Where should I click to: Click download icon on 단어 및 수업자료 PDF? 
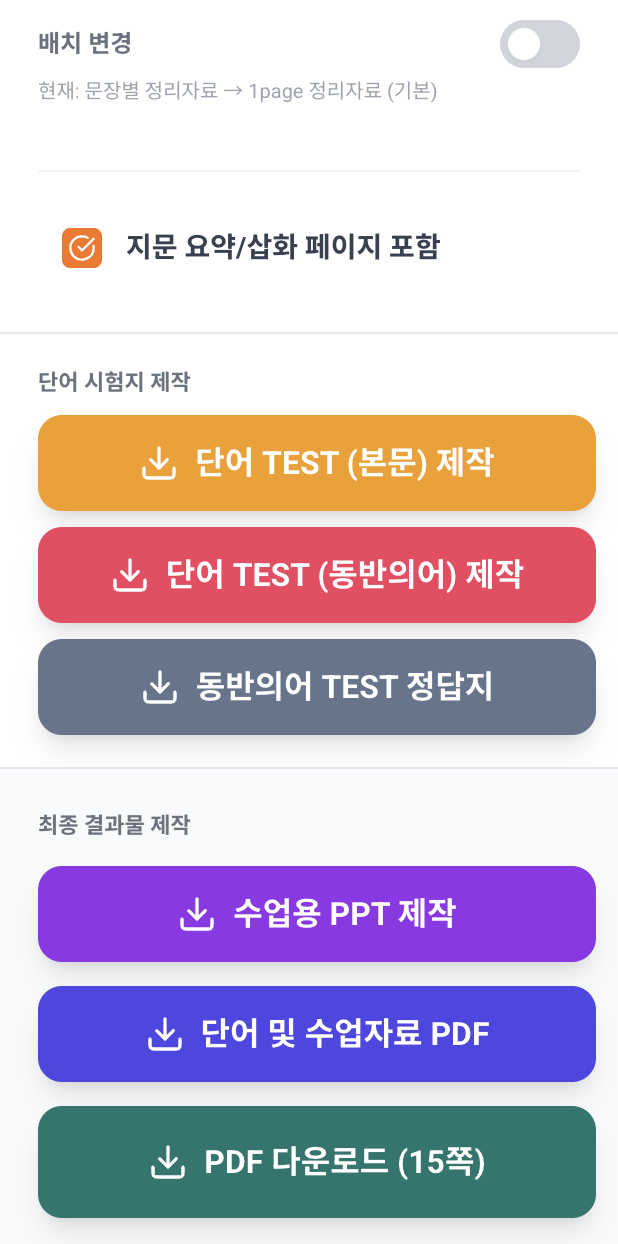(164, 1034)
